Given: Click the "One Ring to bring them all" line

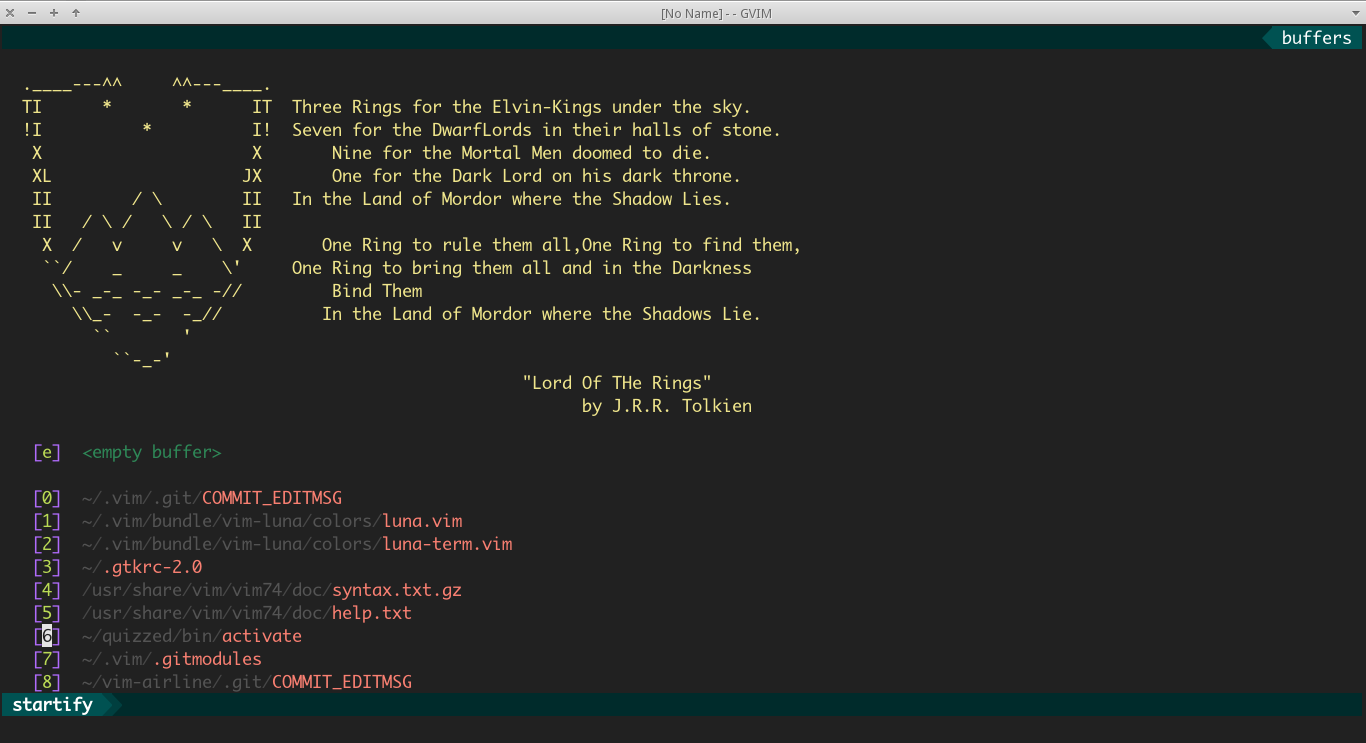Looking at the screenshot, I should (x=522, y=268).
